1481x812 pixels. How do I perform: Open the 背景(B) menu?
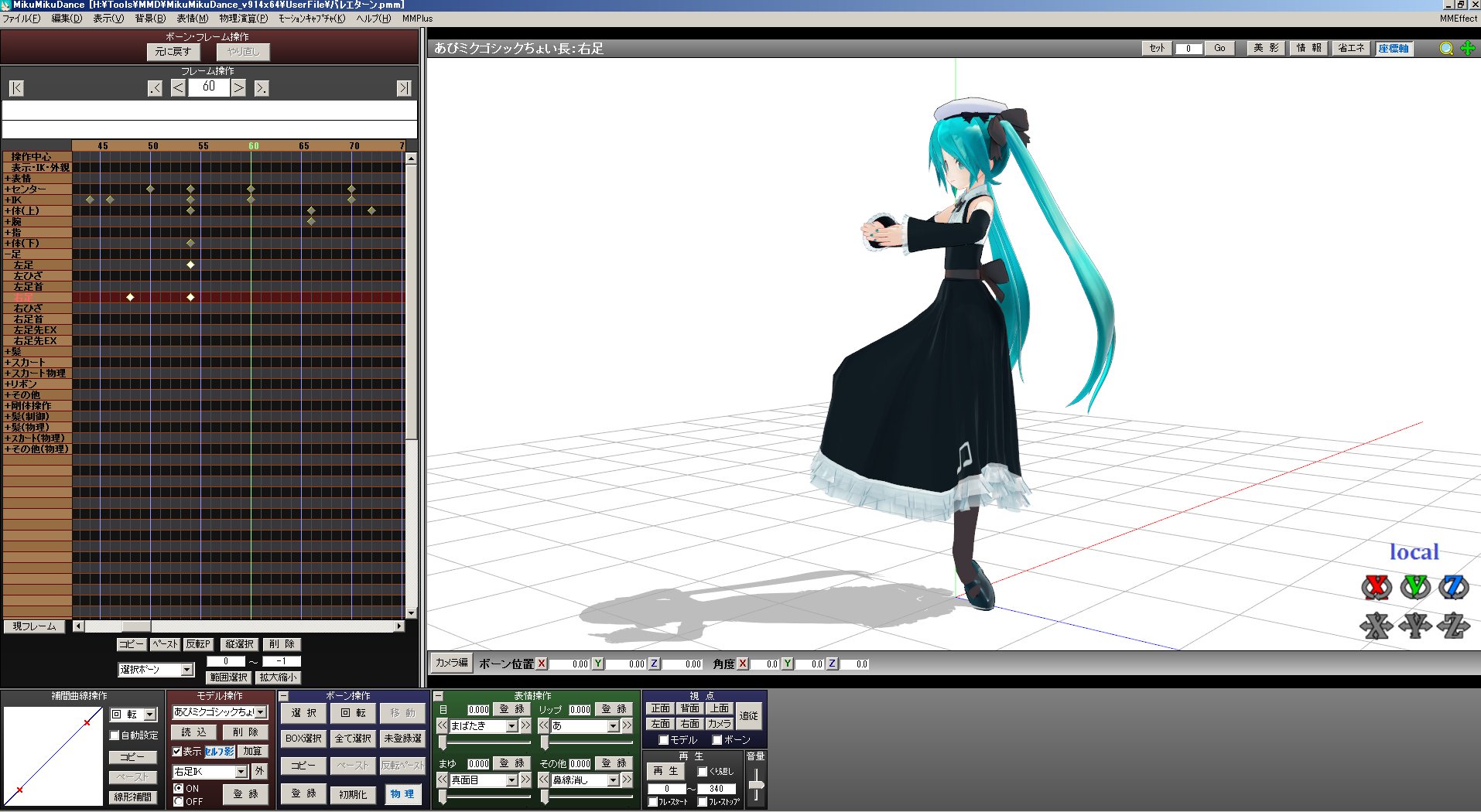click(x=150, y=19)
